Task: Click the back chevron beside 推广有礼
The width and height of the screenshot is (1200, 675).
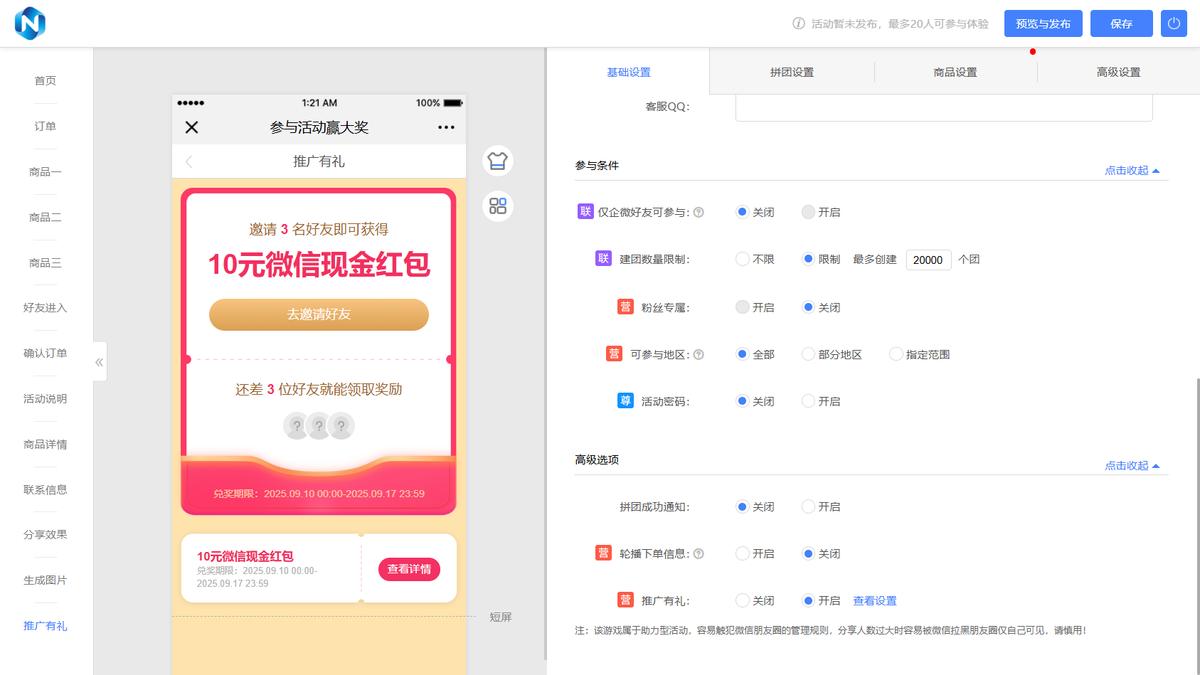Action: pyautogui.click(x=189, y=161)
